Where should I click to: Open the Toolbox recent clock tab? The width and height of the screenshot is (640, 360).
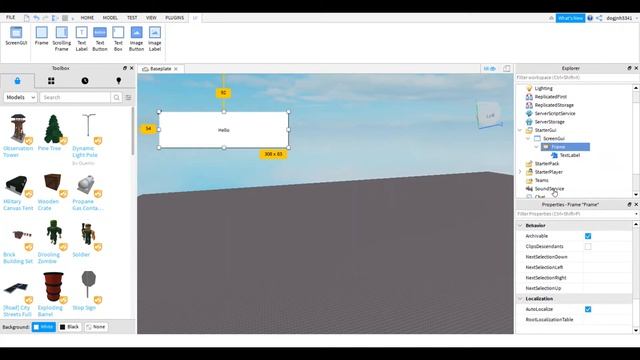tap(85, 81)
